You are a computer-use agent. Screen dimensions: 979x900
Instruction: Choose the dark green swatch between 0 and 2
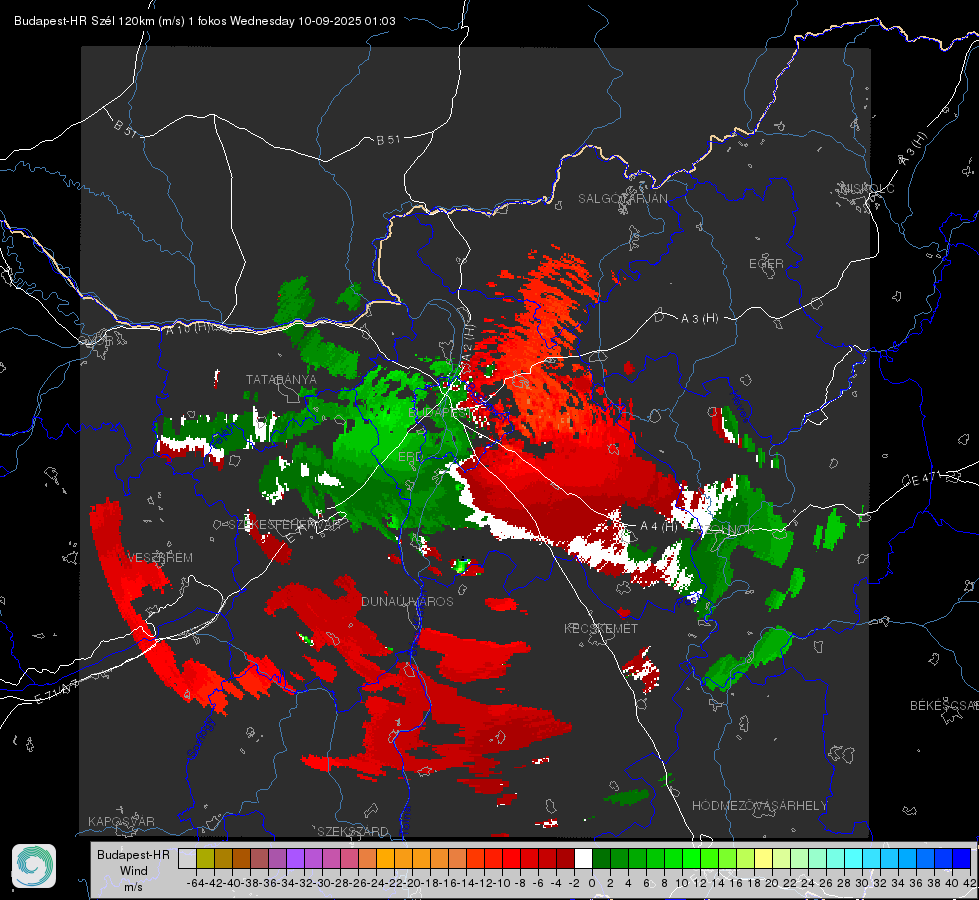coord(601,859)
